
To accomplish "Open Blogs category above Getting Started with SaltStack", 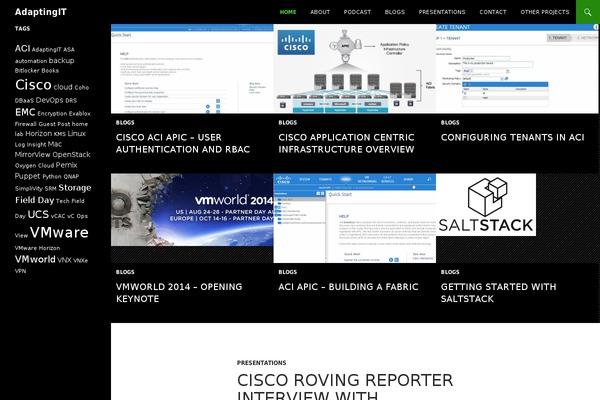I will pyautogui.click(x=450, y=272).
